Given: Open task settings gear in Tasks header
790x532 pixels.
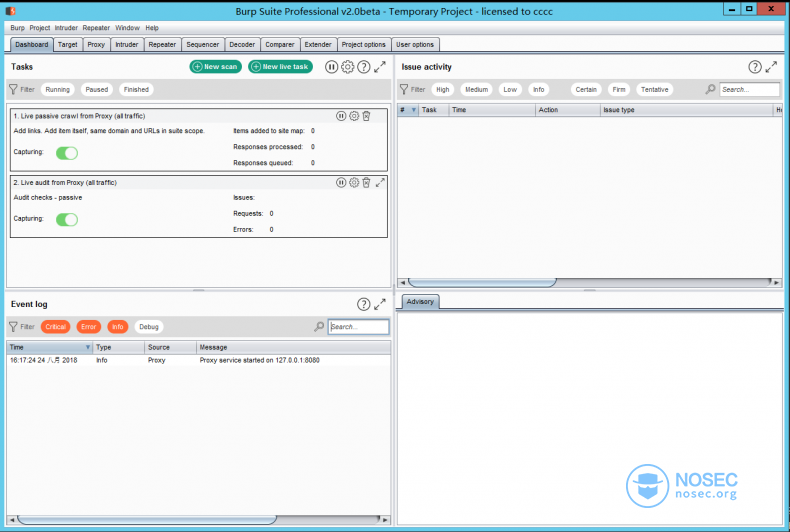Looking at the screenshot, I should [x=347, y=66].
